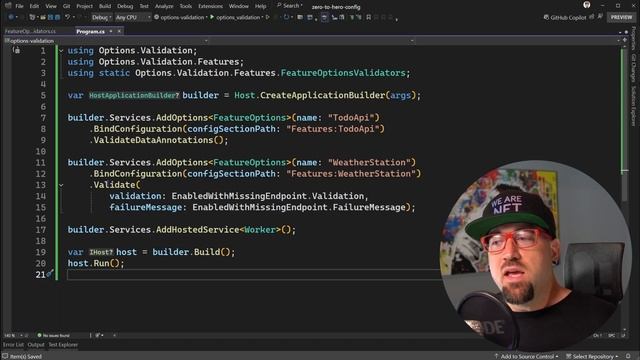Open the Test menu
This screenshot has width=640, height=360.
point(144,6)
